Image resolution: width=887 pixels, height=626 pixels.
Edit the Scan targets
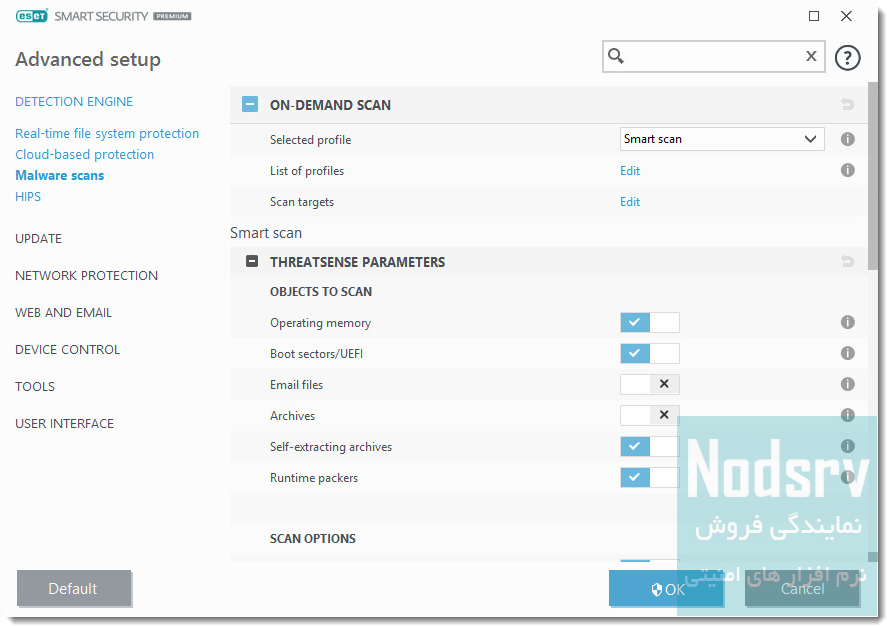(630, 202)
